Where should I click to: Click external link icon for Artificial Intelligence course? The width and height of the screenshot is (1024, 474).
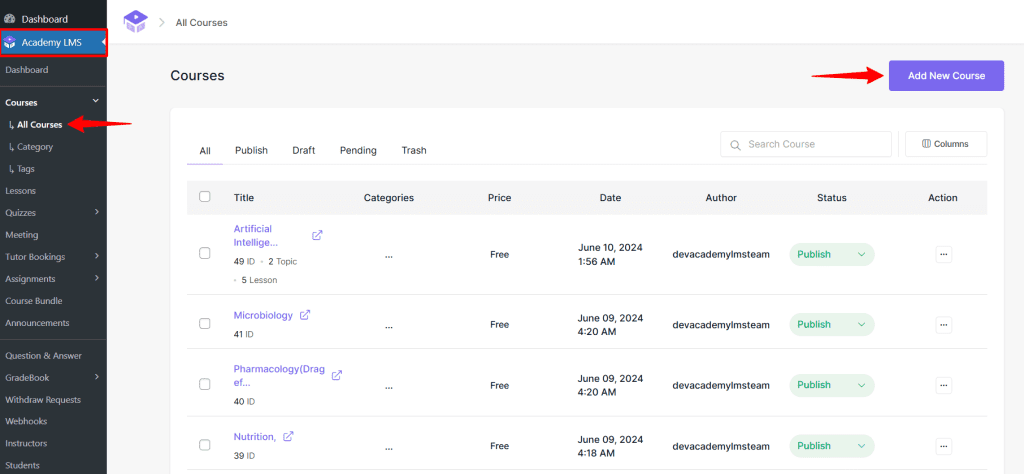318,235
